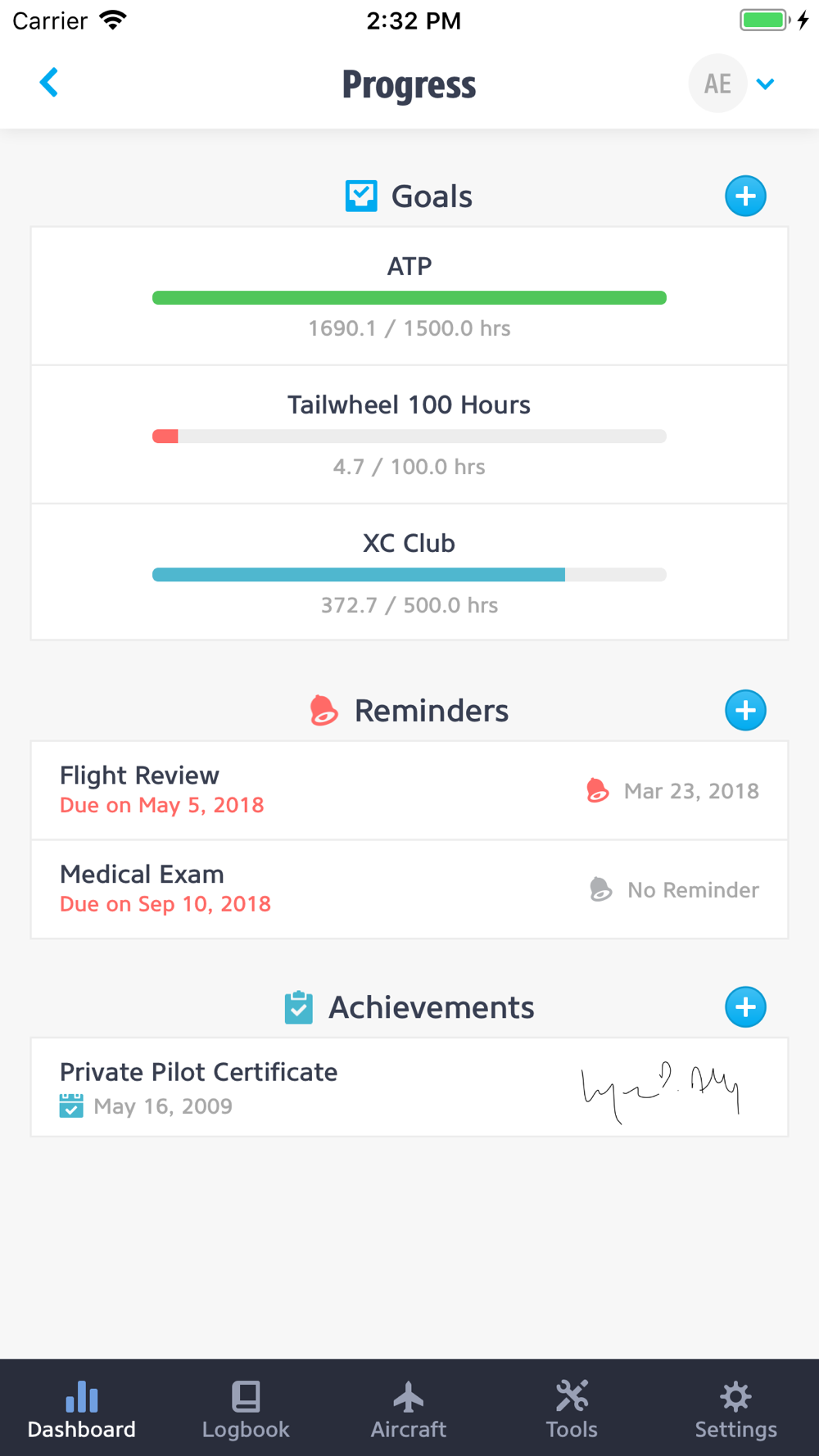Click the red bell beside Reminders heading
Screen dimensions: 819x1456
[324, 710]
